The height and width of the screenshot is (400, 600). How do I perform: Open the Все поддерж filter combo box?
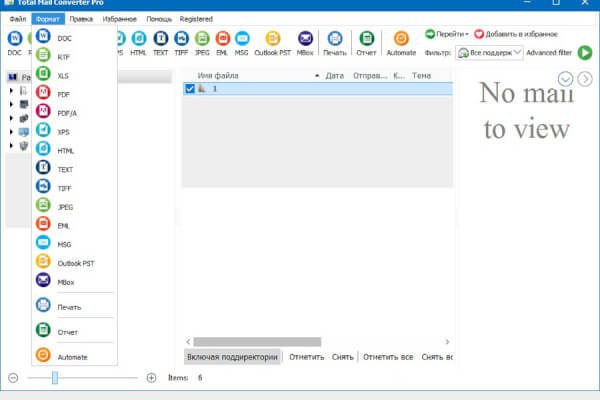coord(489,53)
